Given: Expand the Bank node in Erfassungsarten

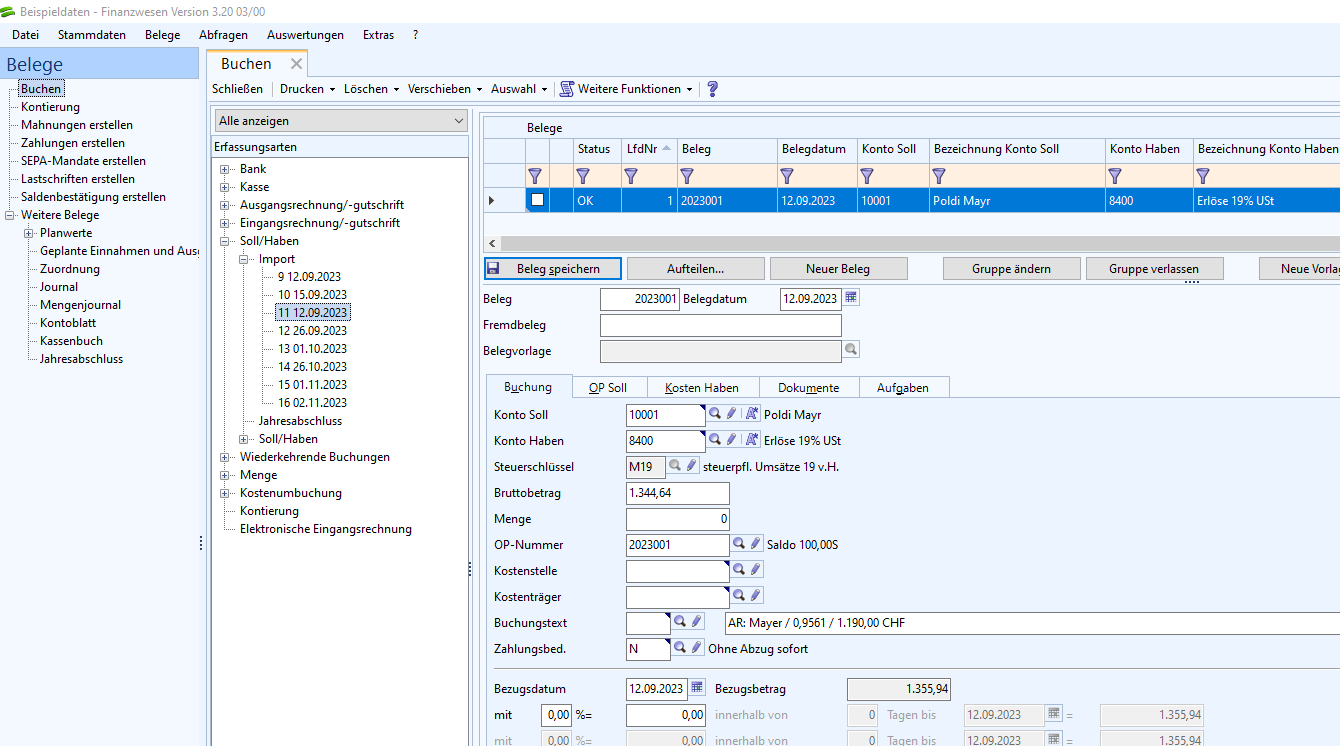Looking at the screenshot, I should [226, 169].
